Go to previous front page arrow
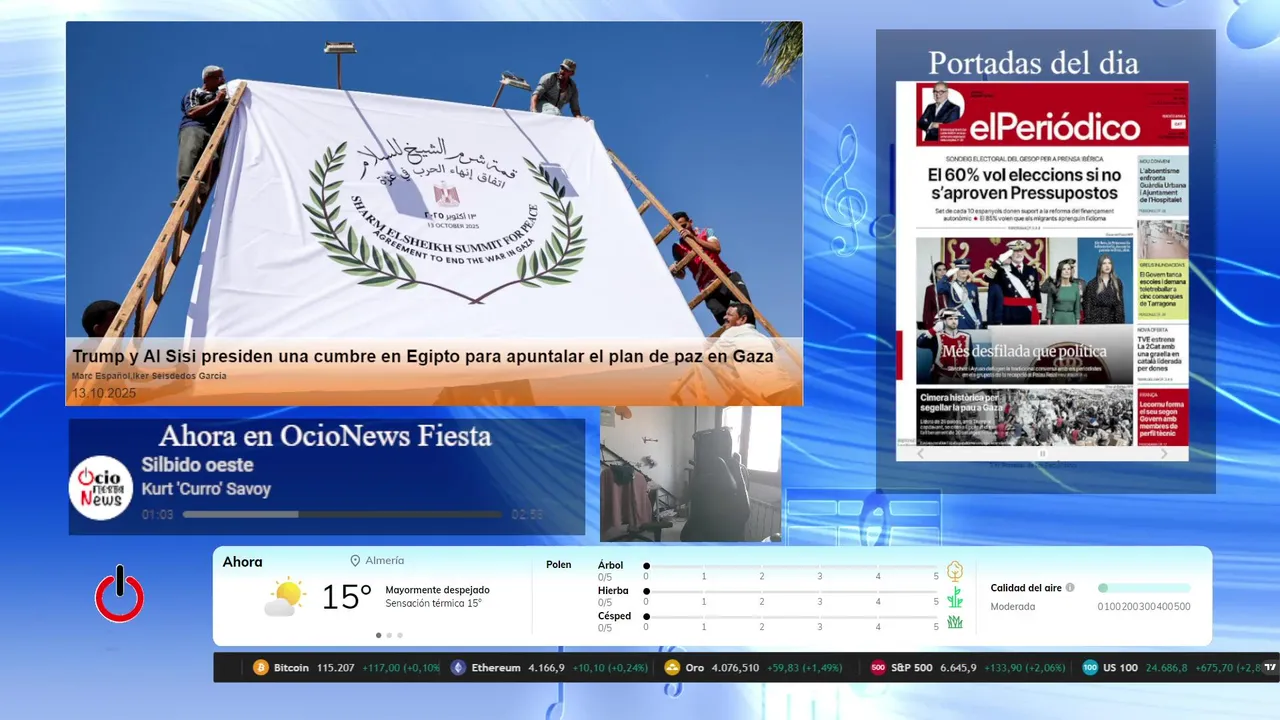1280x720 pixels. pyautogui.click(x=921, y=454)
